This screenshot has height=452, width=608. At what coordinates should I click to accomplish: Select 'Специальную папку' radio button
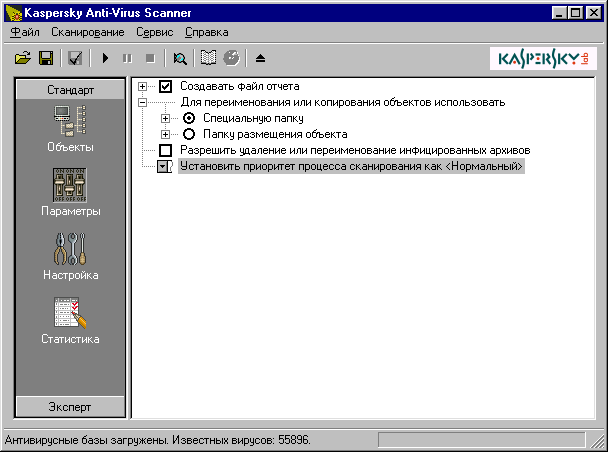(x=189, y=118)
